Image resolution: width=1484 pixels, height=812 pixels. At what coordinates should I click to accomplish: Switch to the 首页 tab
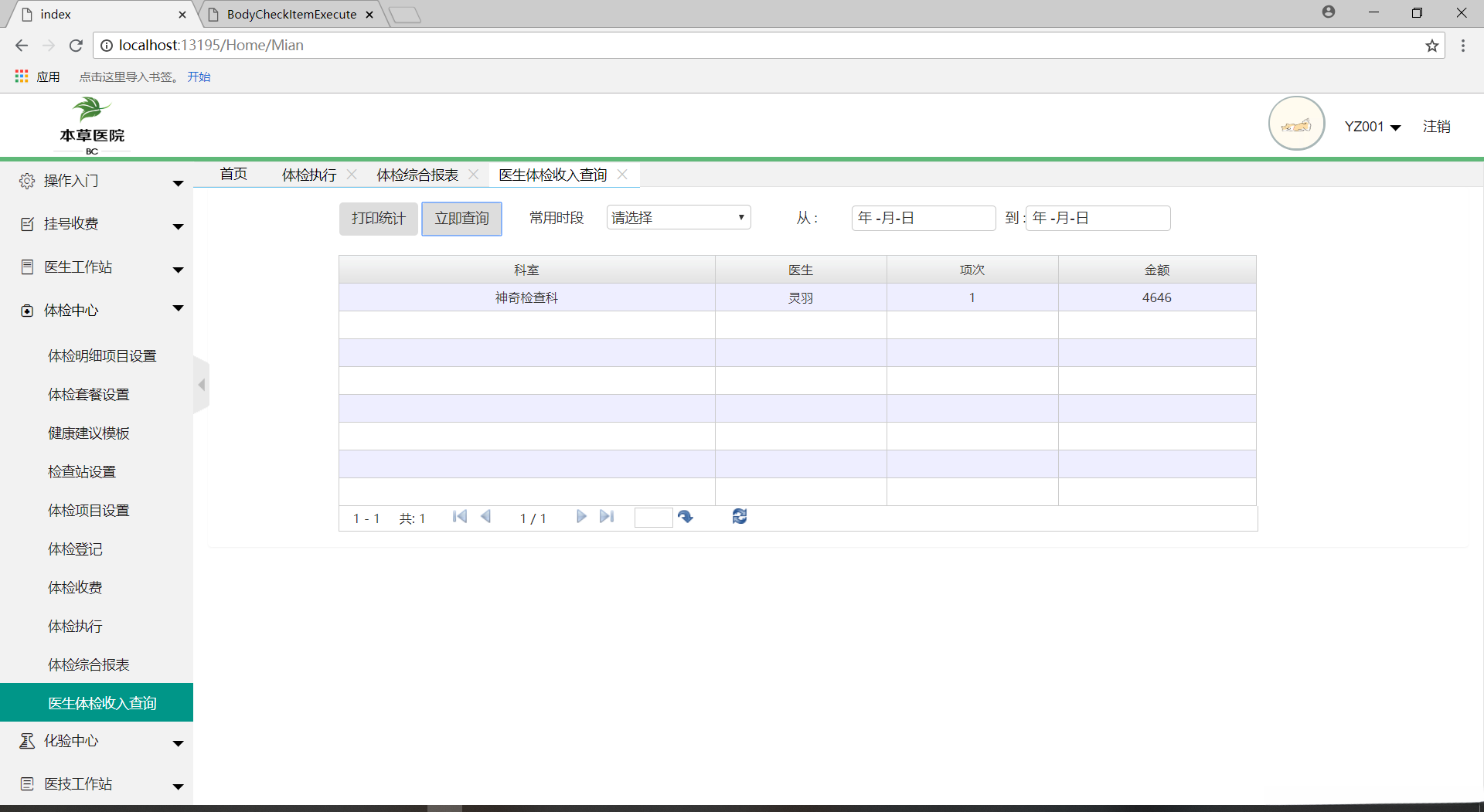point(233,175)
